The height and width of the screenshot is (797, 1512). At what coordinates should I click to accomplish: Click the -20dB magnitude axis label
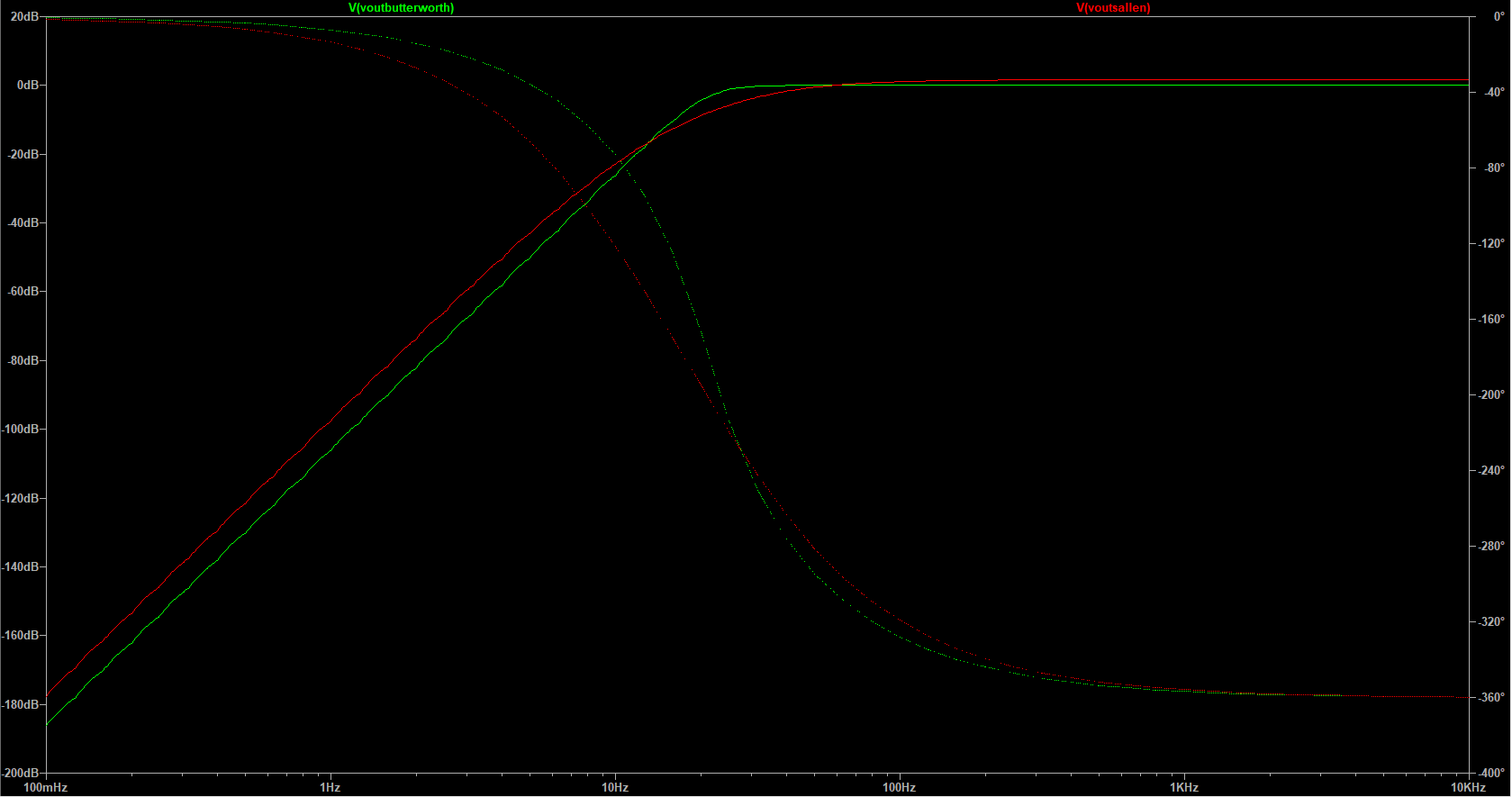[23, 154]
